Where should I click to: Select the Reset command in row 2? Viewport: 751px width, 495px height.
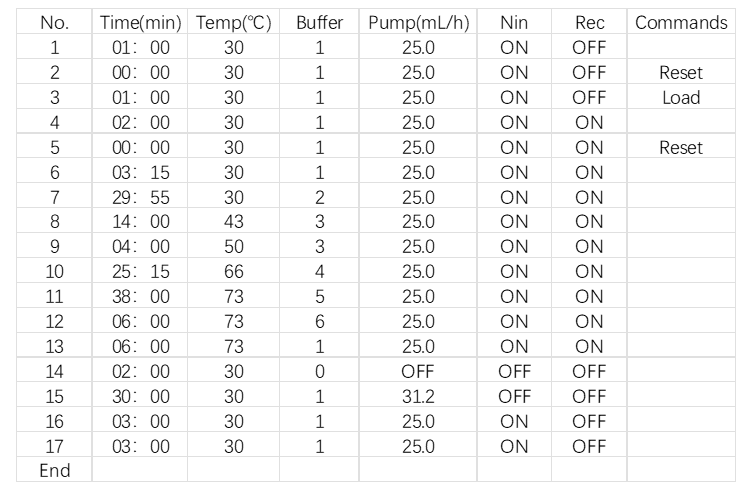(x=681, y=73)
